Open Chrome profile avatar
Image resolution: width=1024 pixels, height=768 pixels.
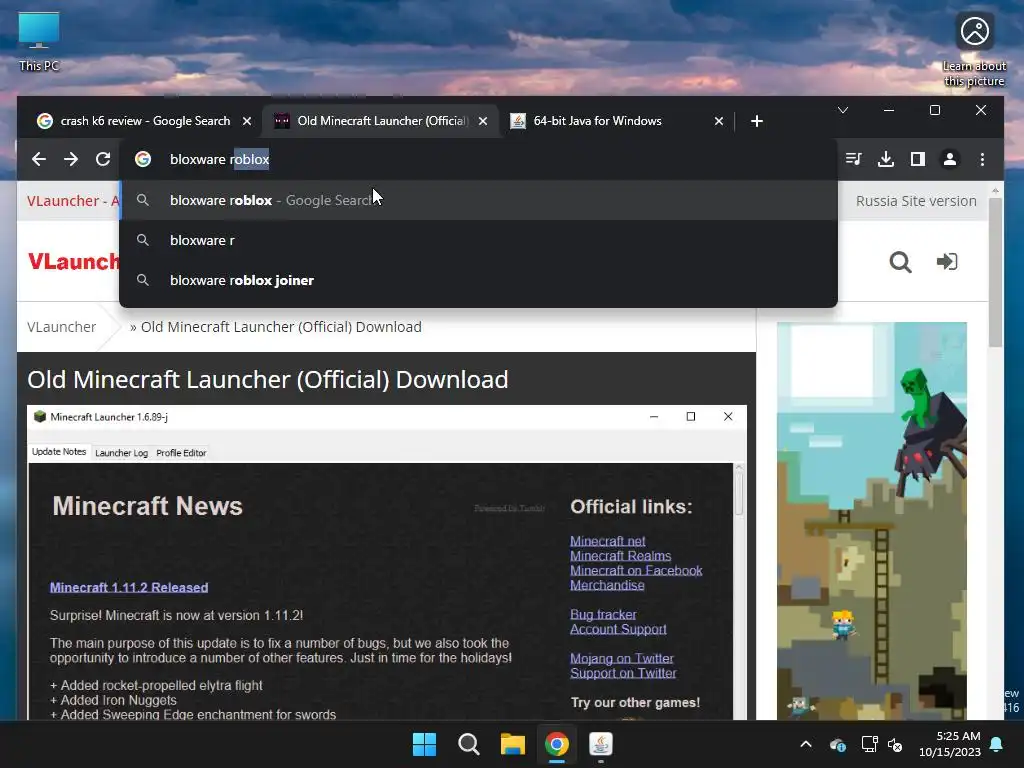coord(950,159)
